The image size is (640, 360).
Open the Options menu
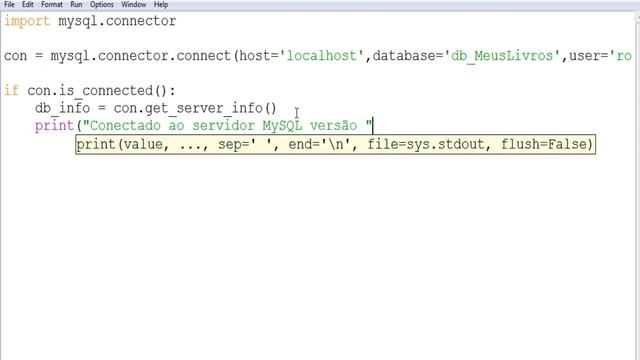pos(102,4)
